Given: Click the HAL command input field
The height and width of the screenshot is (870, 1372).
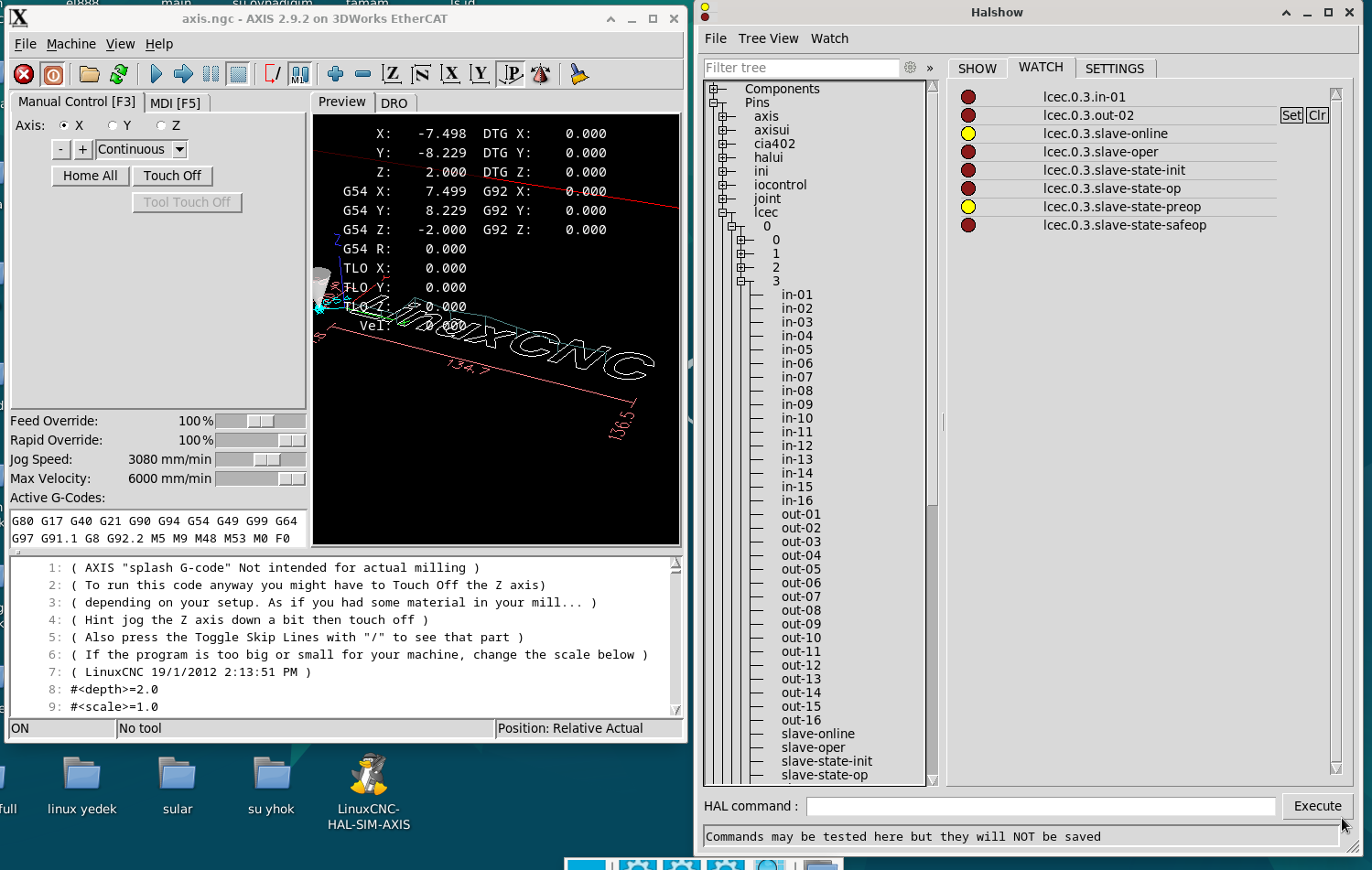Looking at the screenshot, I should pos(1040,806).
